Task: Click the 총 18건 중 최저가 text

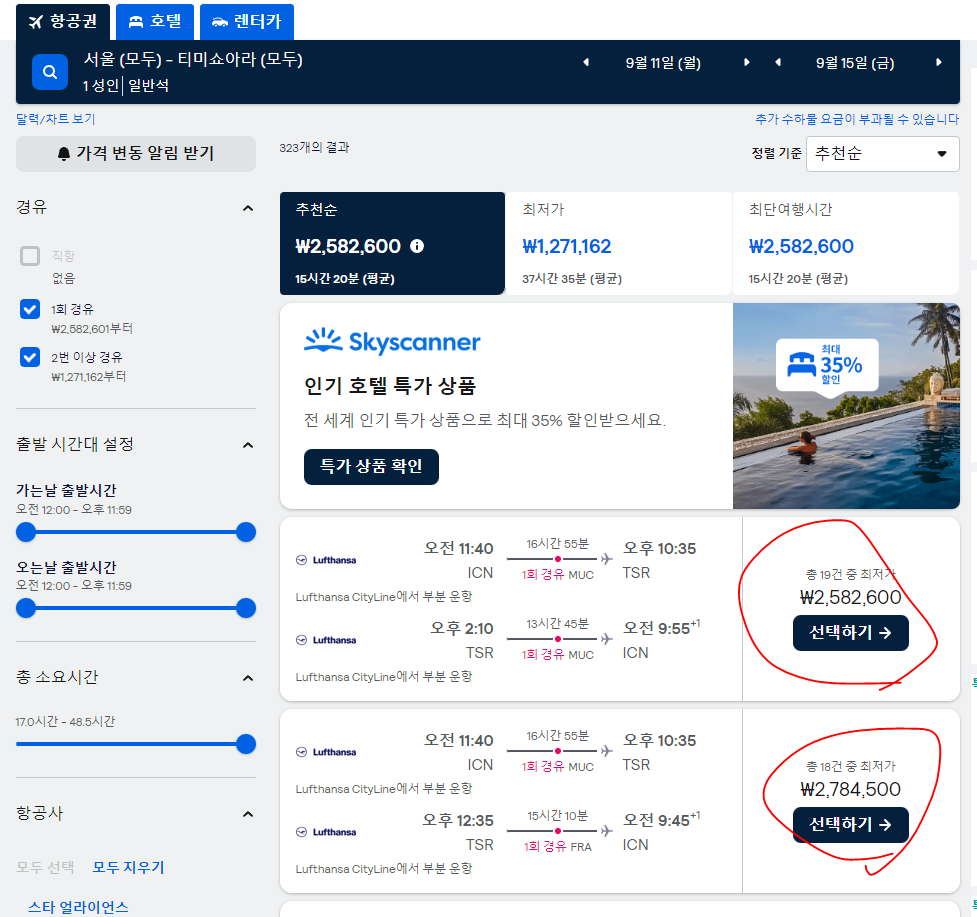Action: [851, 766]
